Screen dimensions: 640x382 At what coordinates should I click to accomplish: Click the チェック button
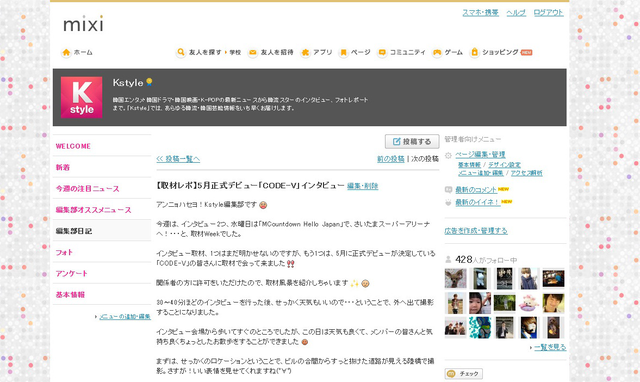click(x=464, y=373)
